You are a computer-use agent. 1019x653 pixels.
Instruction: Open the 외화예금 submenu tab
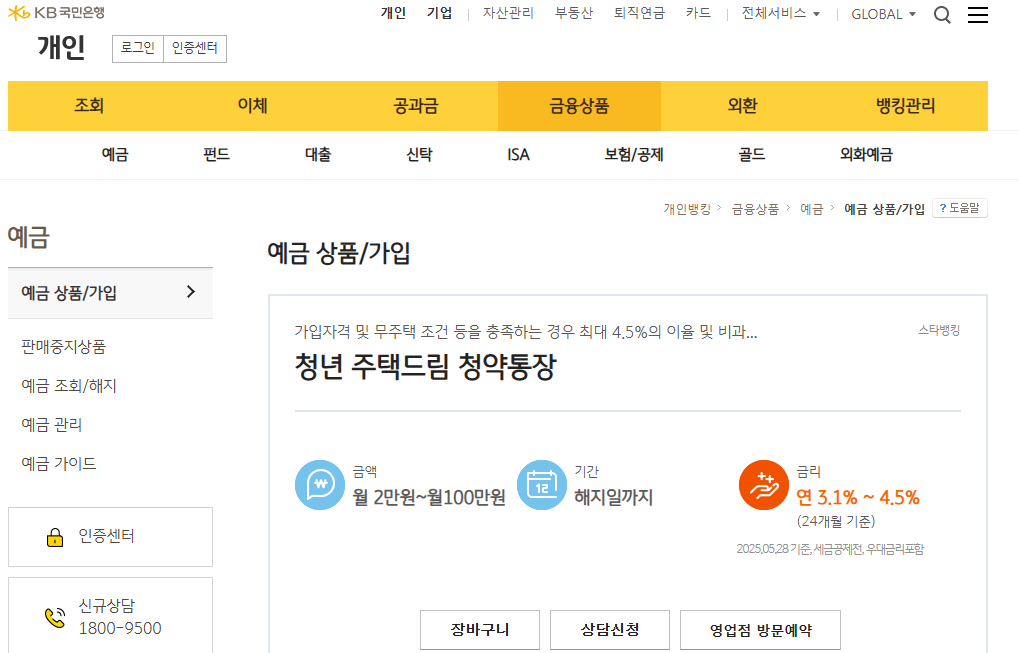coord(866,155)
